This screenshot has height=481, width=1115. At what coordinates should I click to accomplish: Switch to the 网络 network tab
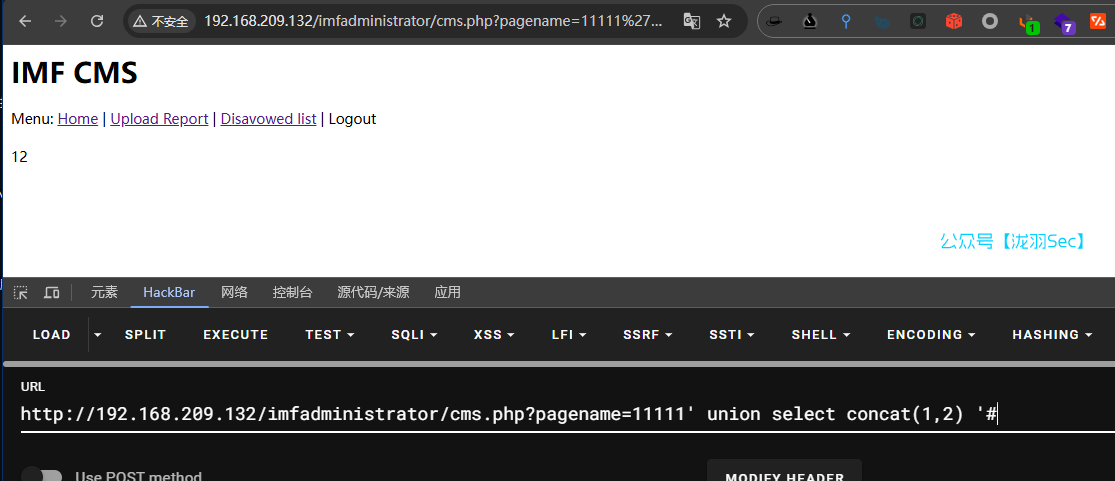coord(234,292)
